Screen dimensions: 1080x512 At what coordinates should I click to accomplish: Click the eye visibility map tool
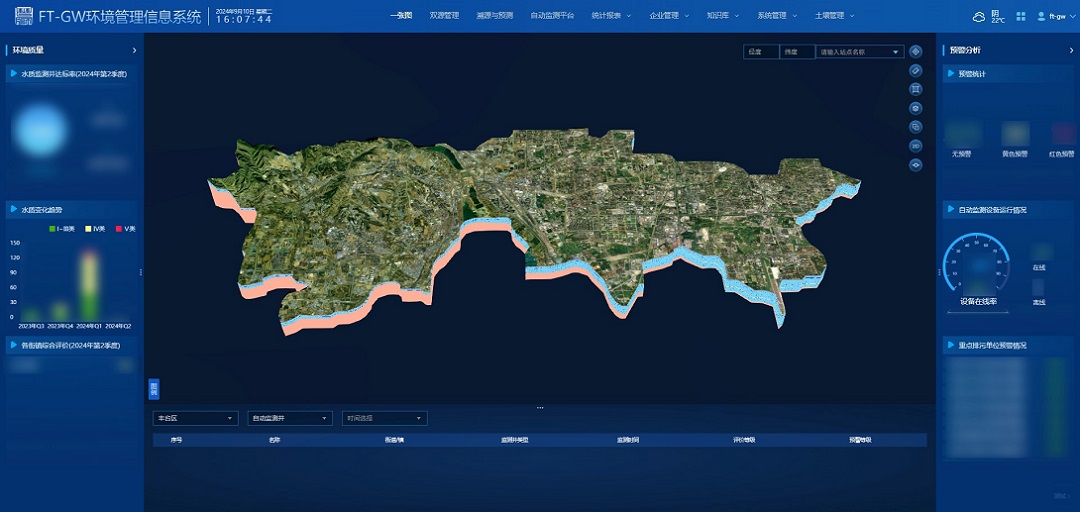(x=915, y=165)
